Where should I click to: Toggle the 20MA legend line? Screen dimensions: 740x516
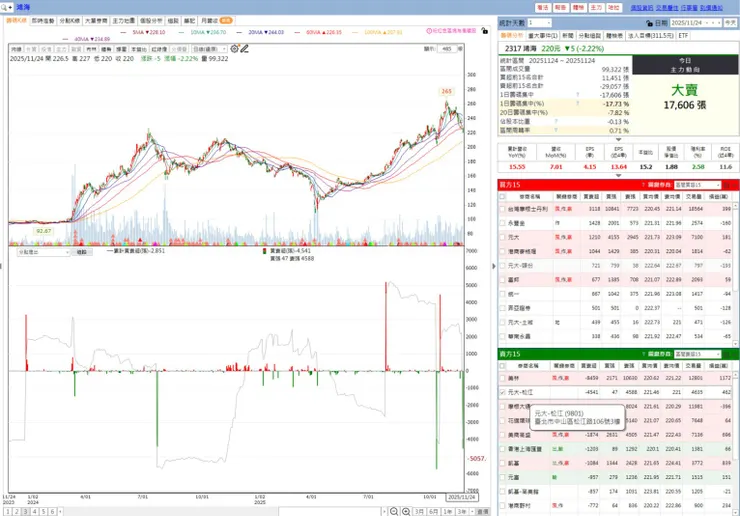click(x=261, y=32)
